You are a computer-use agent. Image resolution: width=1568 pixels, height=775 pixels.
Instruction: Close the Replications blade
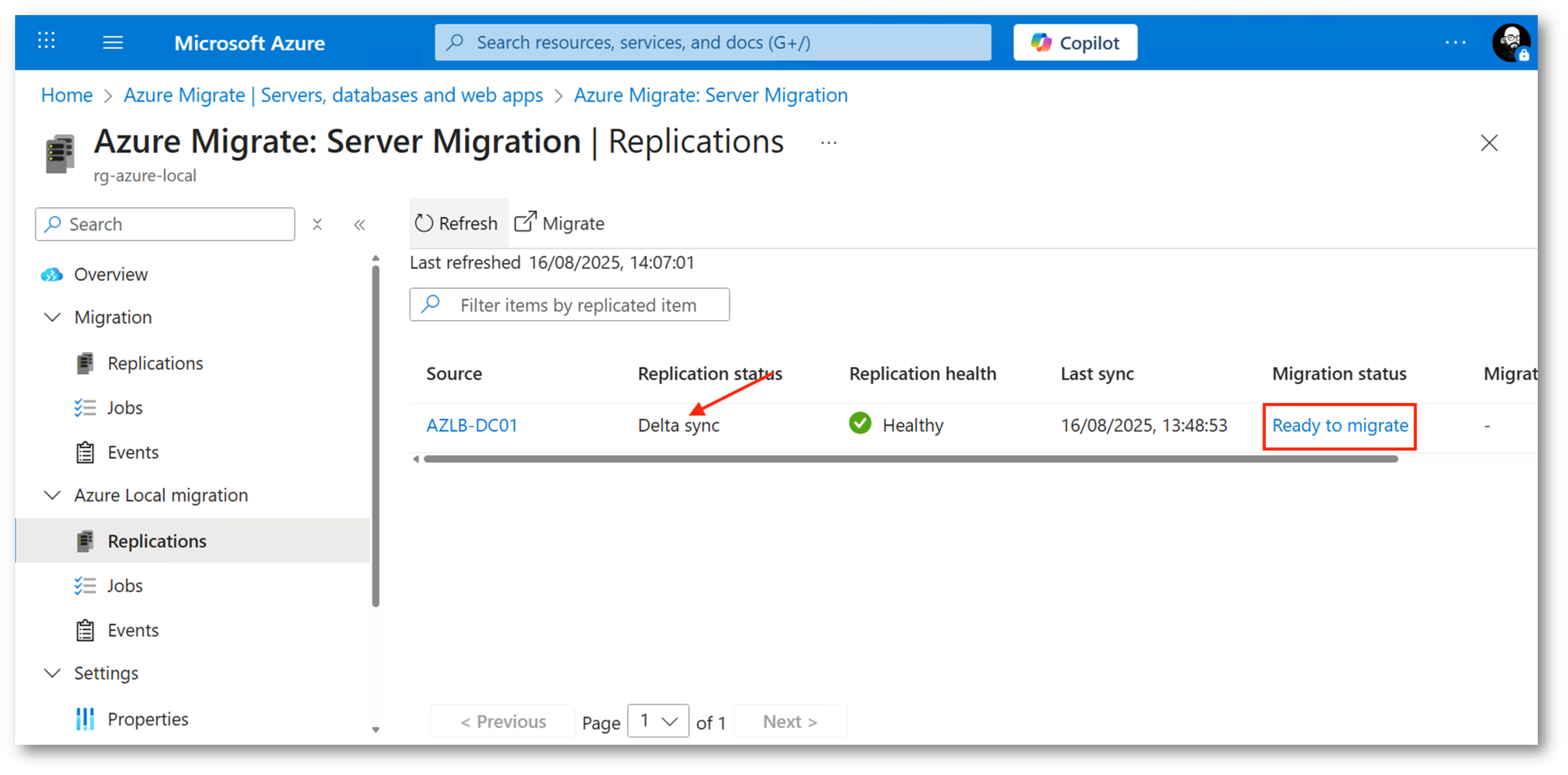point(1489,143)
